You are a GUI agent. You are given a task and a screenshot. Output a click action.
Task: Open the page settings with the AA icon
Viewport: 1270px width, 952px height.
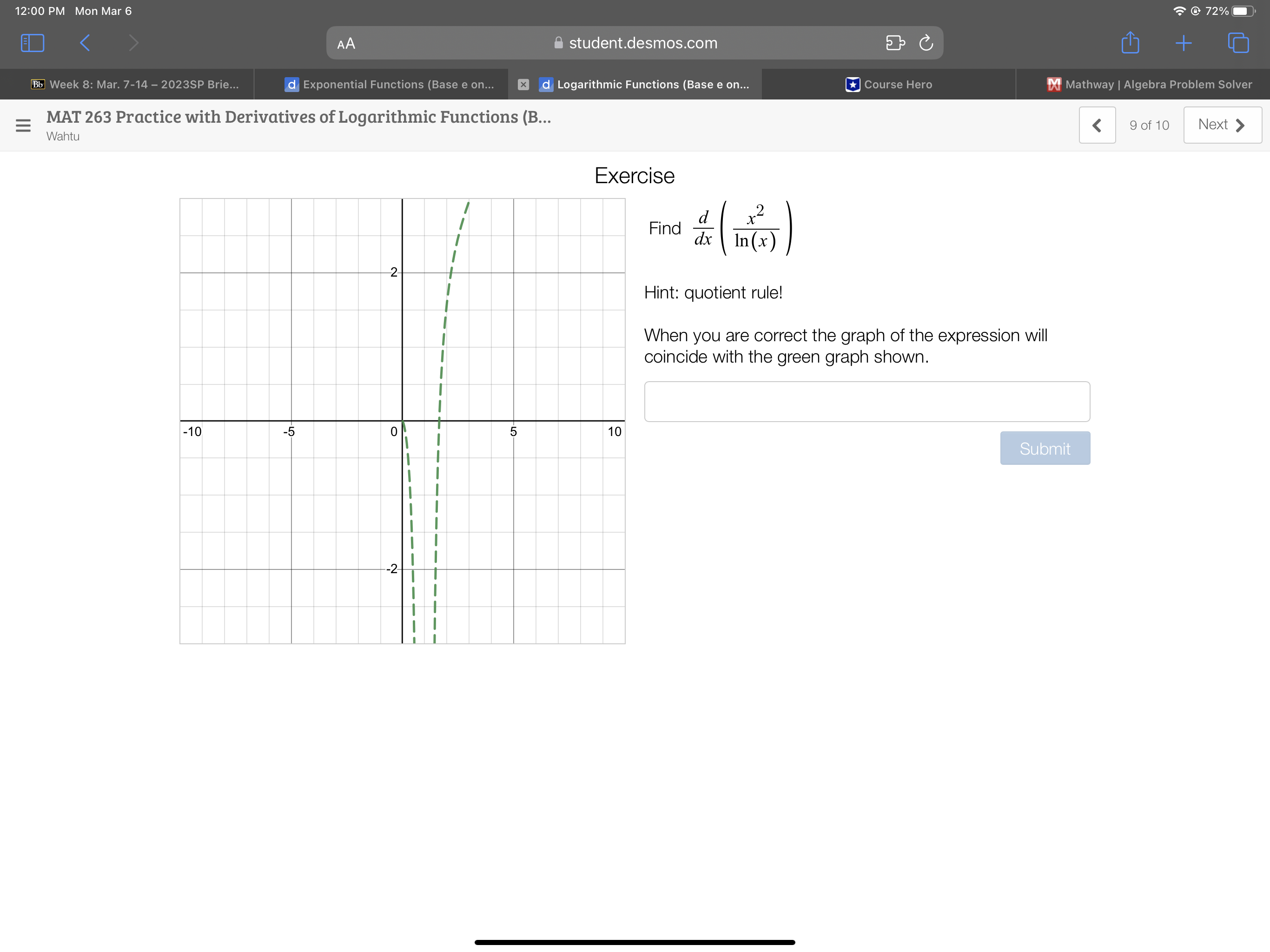click(x=346, y=43)
